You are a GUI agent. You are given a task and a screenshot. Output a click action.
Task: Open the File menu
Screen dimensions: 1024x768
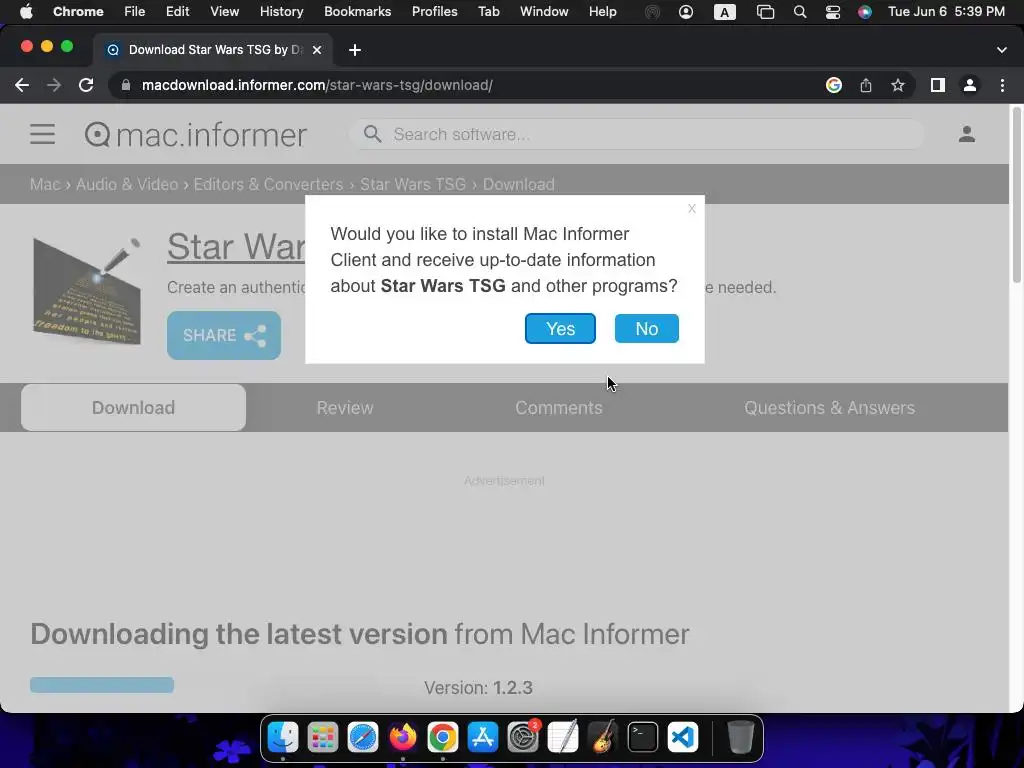[135, 12]
